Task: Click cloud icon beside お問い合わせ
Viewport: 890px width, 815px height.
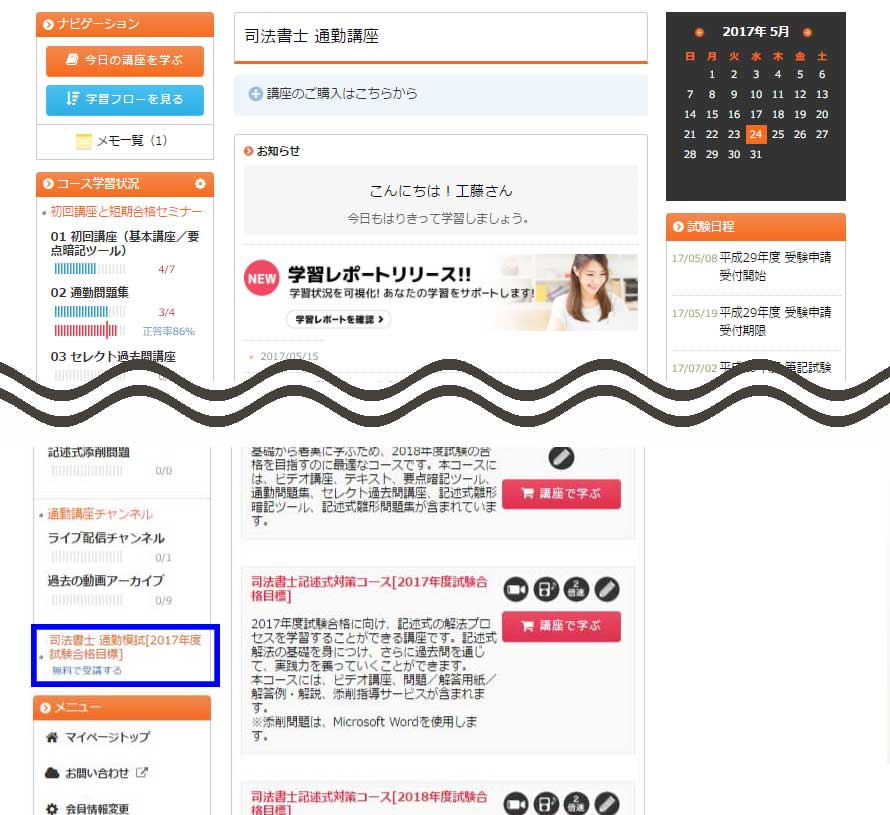Action: point(52,773)
